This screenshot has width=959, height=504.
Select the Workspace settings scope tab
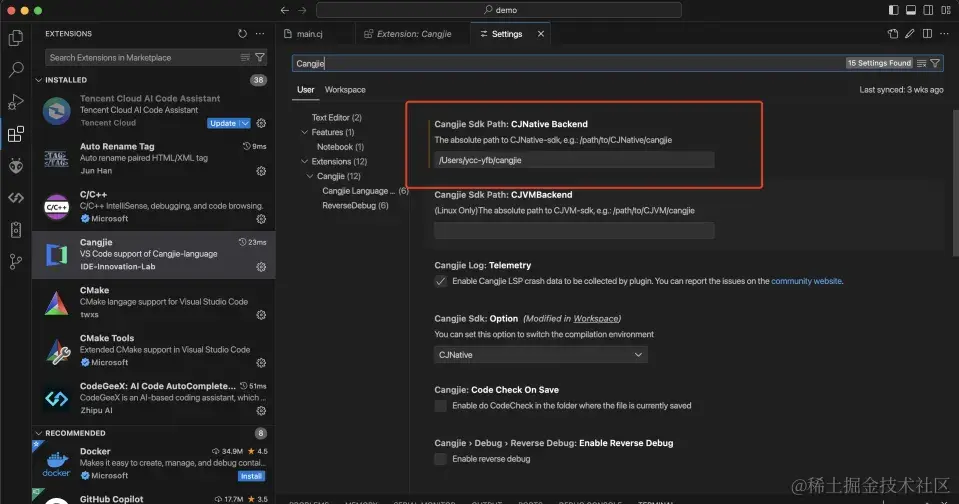(345, 89)
